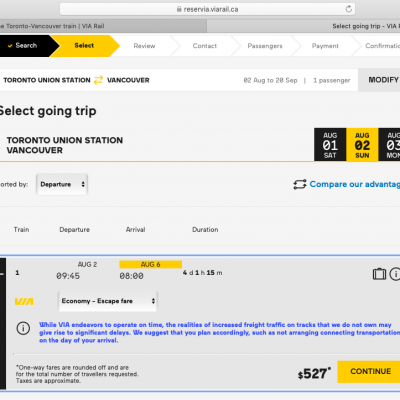This screenshot has width=400, height=400.
Task: Click the train details info icon
Action: (395, 274)
